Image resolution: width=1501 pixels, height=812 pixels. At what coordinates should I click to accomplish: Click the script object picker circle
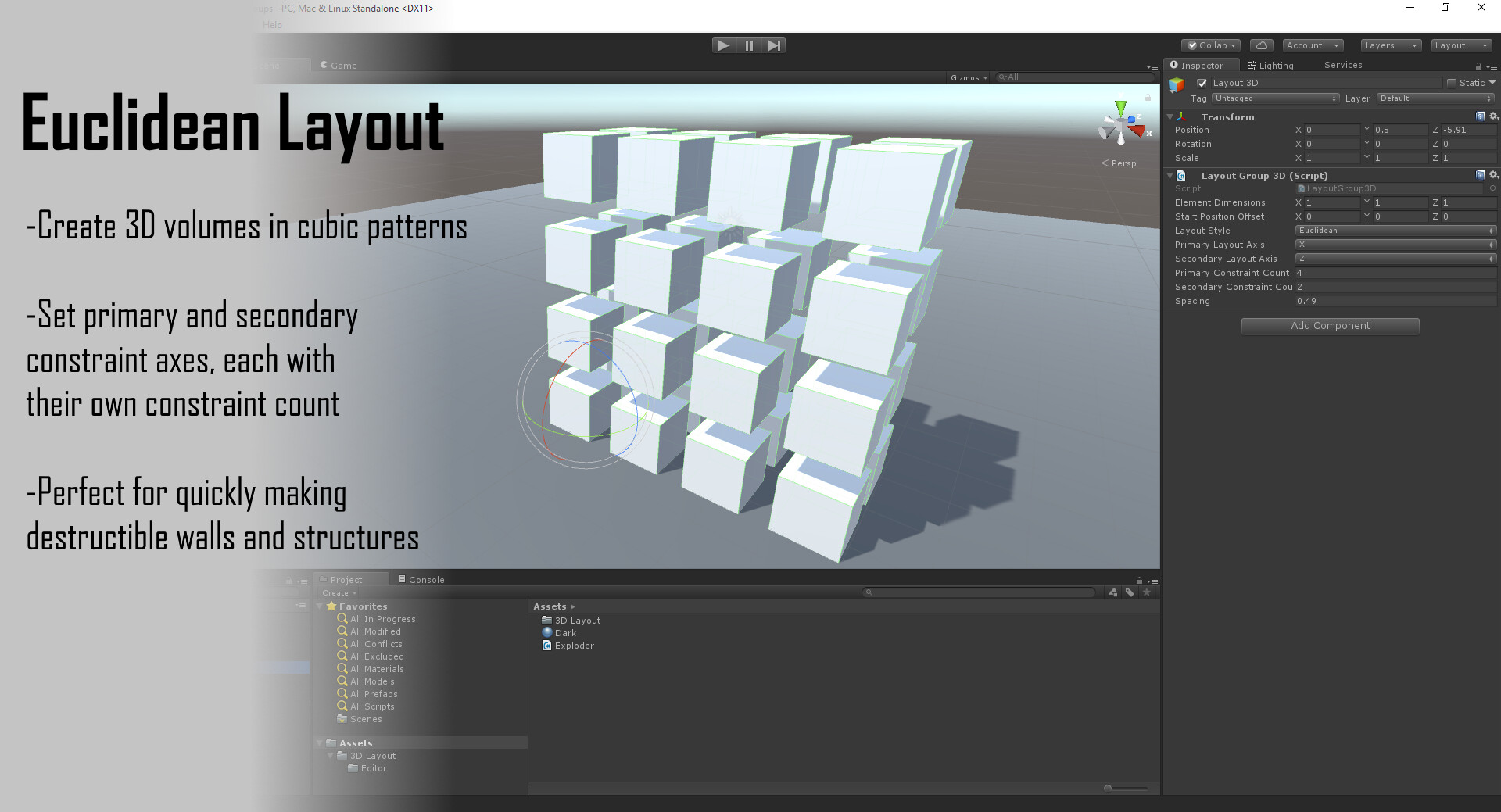(x=1492, y=188)
